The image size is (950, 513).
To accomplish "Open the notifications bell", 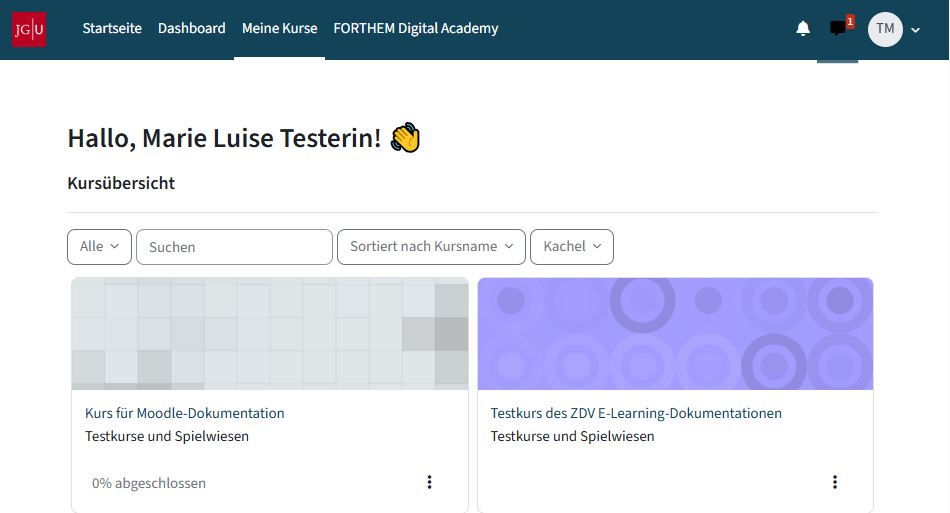I will 803,28.
